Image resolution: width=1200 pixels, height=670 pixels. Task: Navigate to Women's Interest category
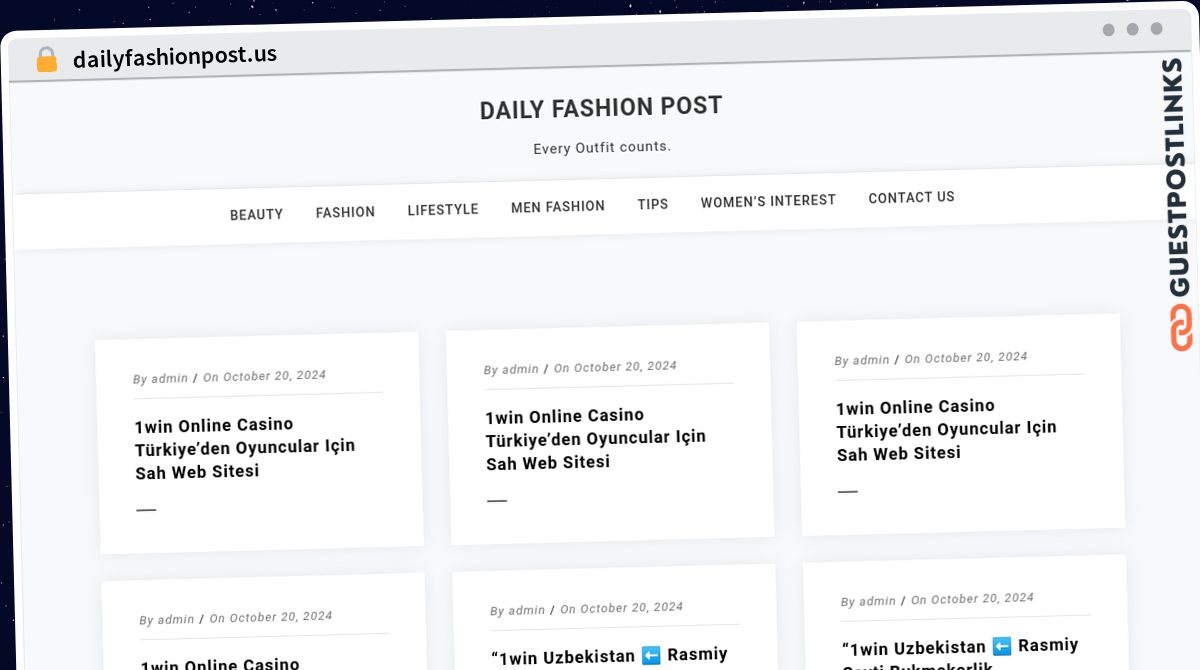click(x=768, y=201)
